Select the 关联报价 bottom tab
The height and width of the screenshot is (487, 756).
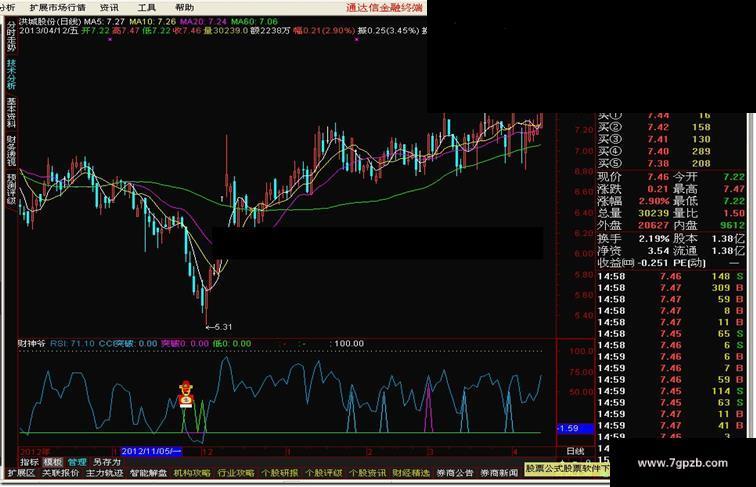(x=61, y=473)
